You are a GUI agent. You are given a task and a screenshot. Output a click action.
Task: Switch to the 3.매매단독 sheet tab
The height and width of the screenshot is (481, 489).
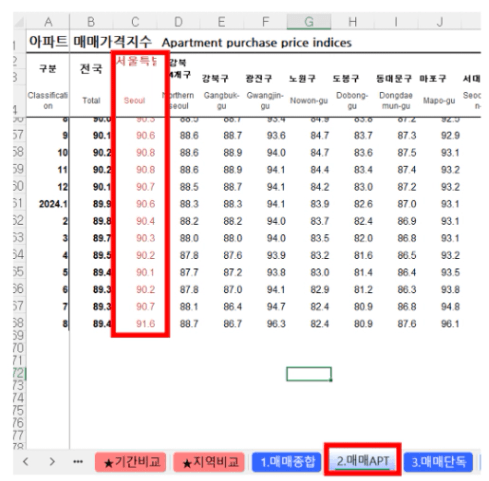tap(438, 462)
